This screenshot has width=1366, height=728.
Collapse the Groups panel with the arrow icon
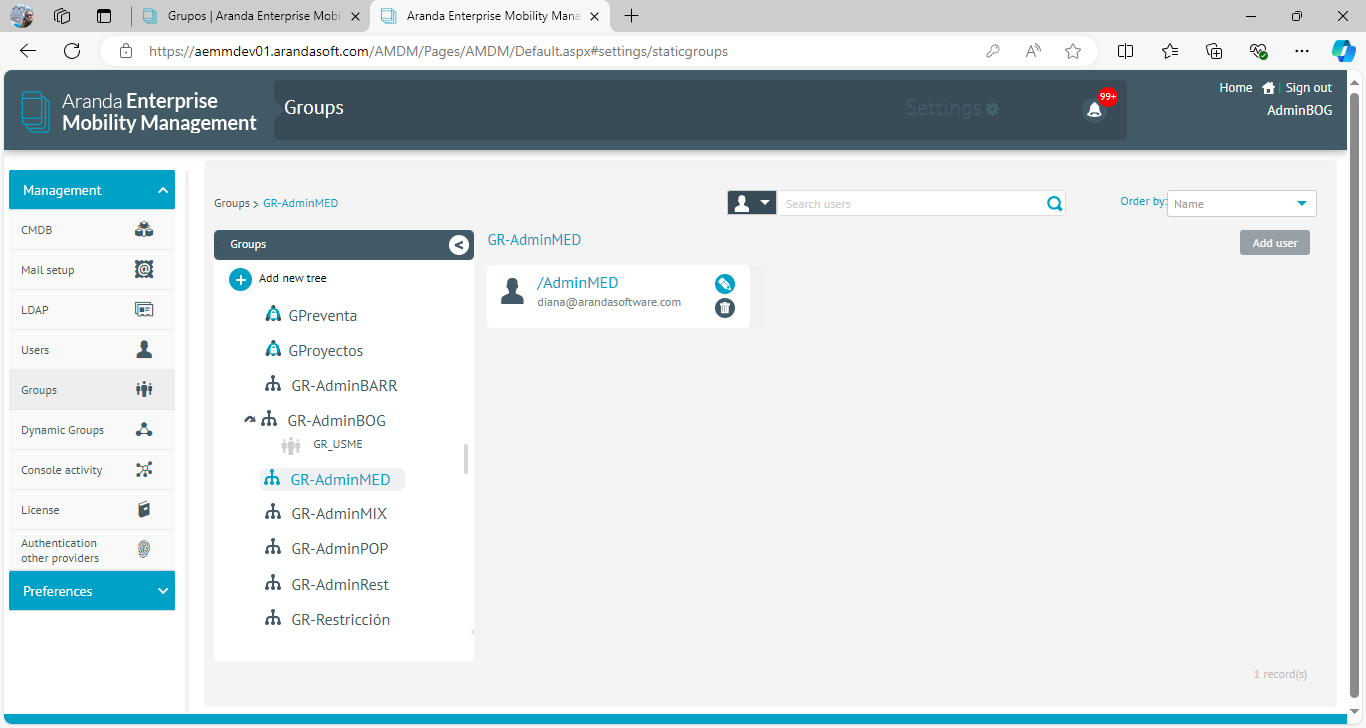459,245
